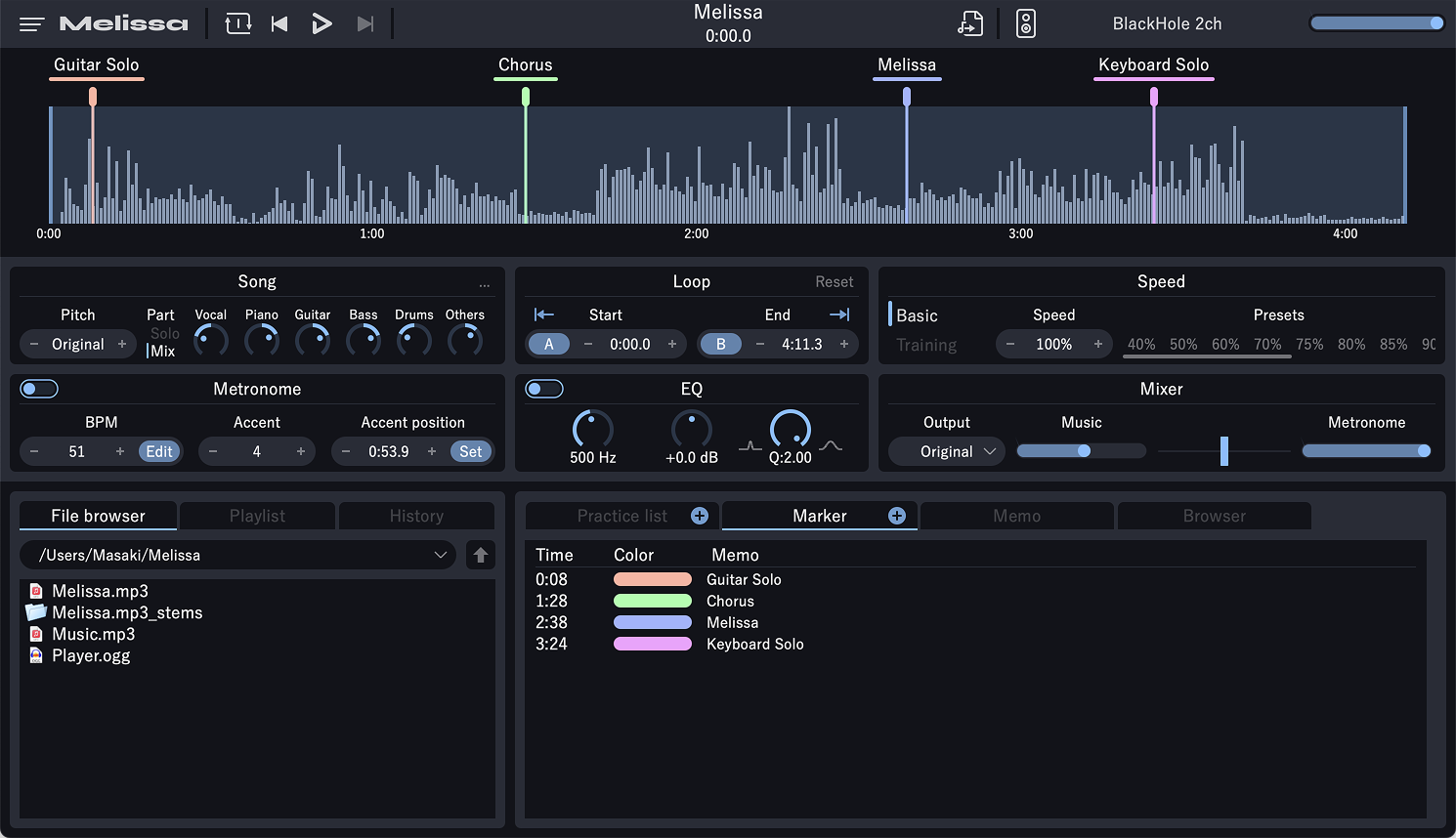Open the audio device speaker icon

1025,23
